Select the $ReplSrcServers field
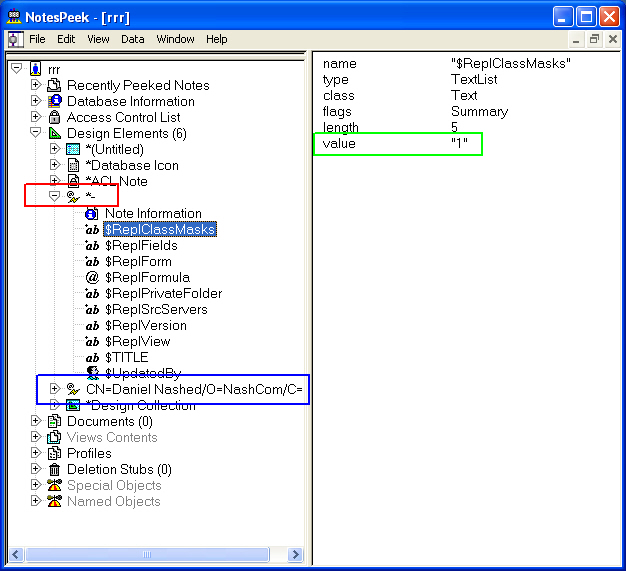 coord(156,309)
